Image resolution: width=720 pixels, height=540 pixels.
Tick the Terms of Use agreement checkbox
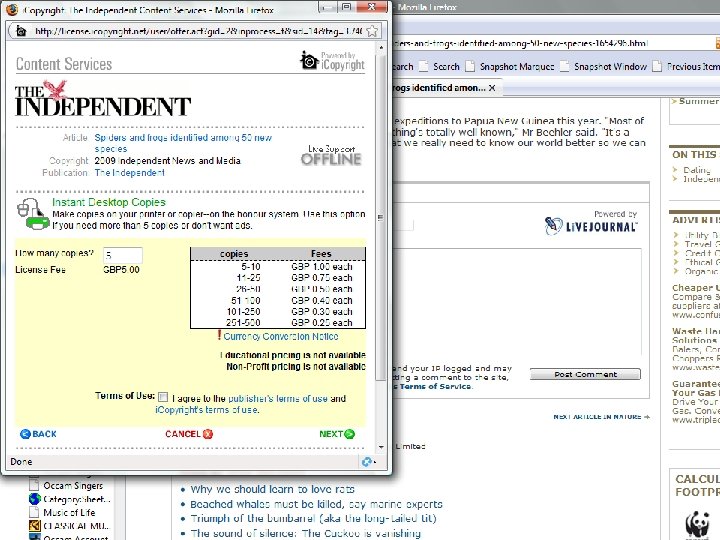163,396
